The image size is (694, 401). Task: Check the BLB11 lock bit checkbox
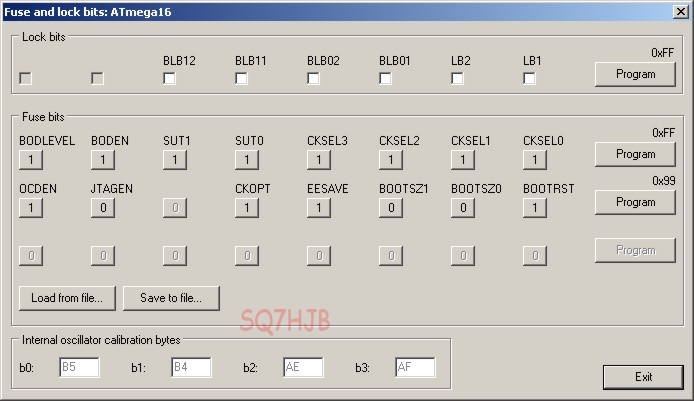point(241,78)
